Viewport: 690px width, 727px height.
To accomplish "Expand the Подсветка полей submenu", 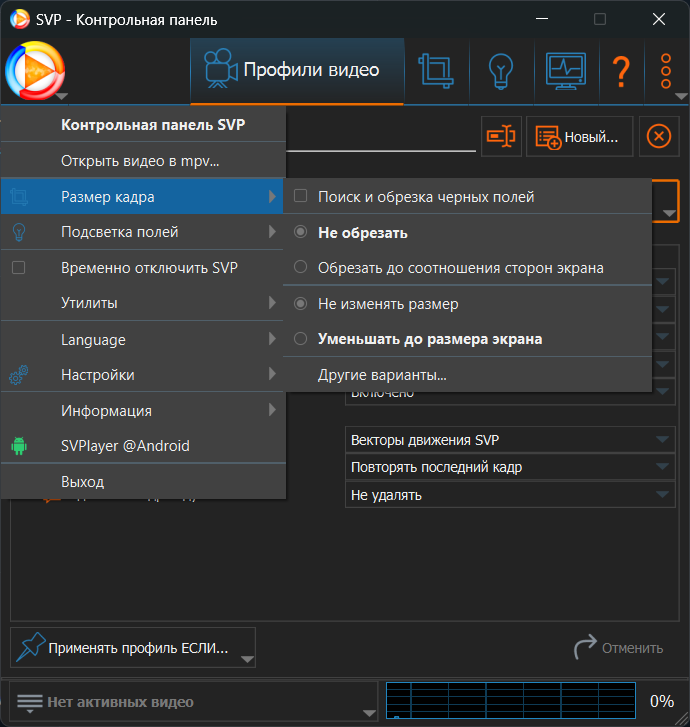I will (x=142, y=232).
